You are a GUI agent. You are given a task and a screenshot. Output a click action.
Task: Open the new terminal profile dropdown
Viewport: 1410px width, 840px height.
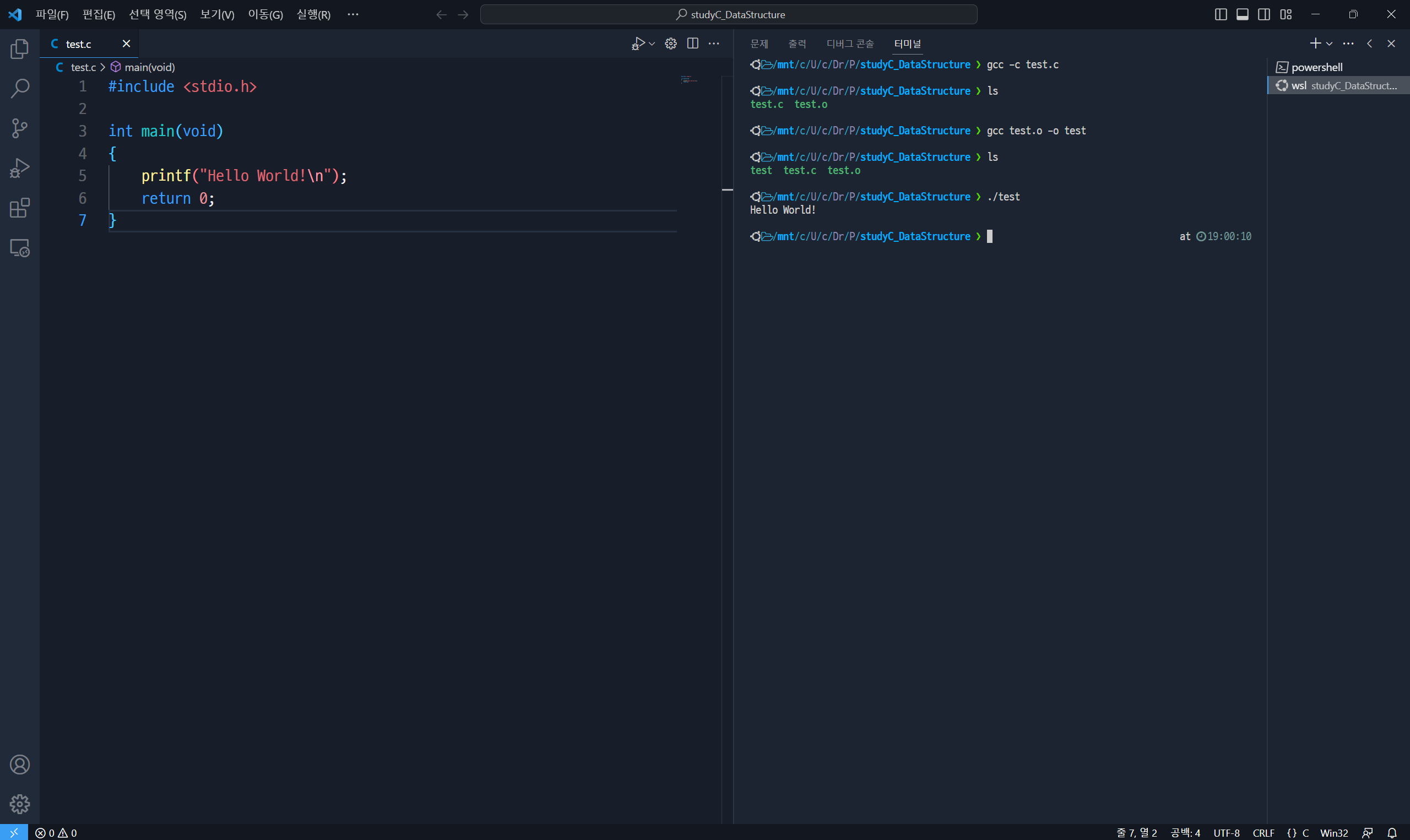coord(1329,44)
